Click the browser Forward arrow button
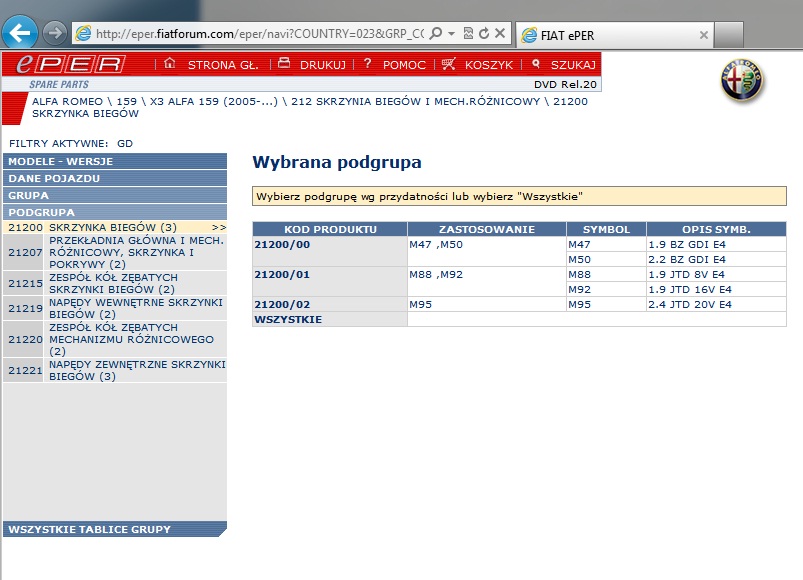 coord(54,34)
